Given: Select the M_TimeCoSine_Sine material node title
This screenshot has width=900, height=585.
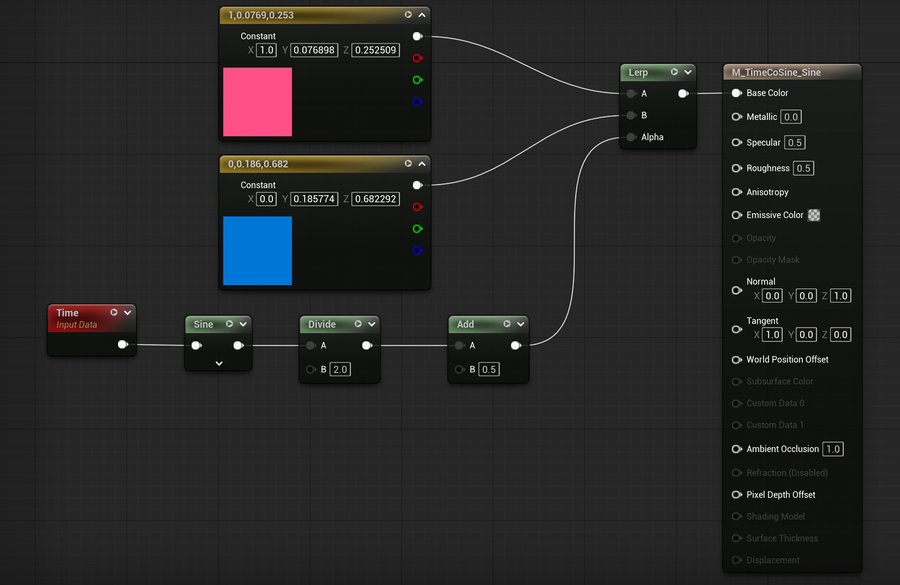Looking at the screenshot, I should pyautogui.click(x=776, y=72).
